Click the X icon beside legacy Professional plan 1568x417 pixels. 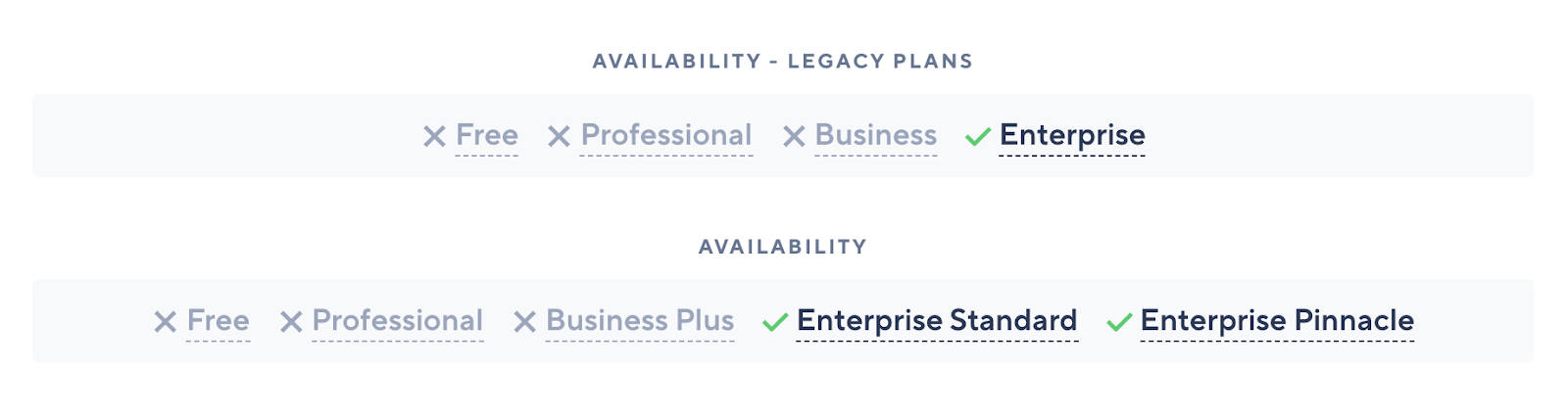[559, 136]
